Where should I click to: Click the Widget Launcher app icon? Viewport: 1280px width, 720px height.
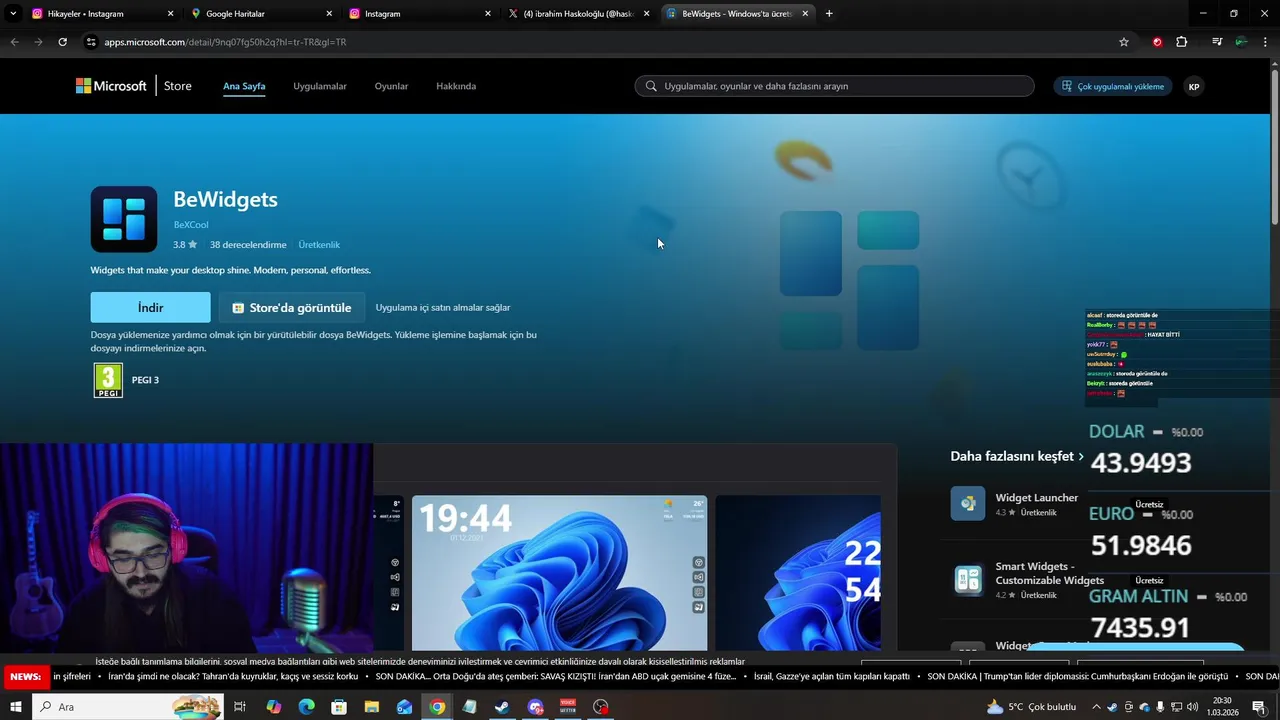point(968,504)
